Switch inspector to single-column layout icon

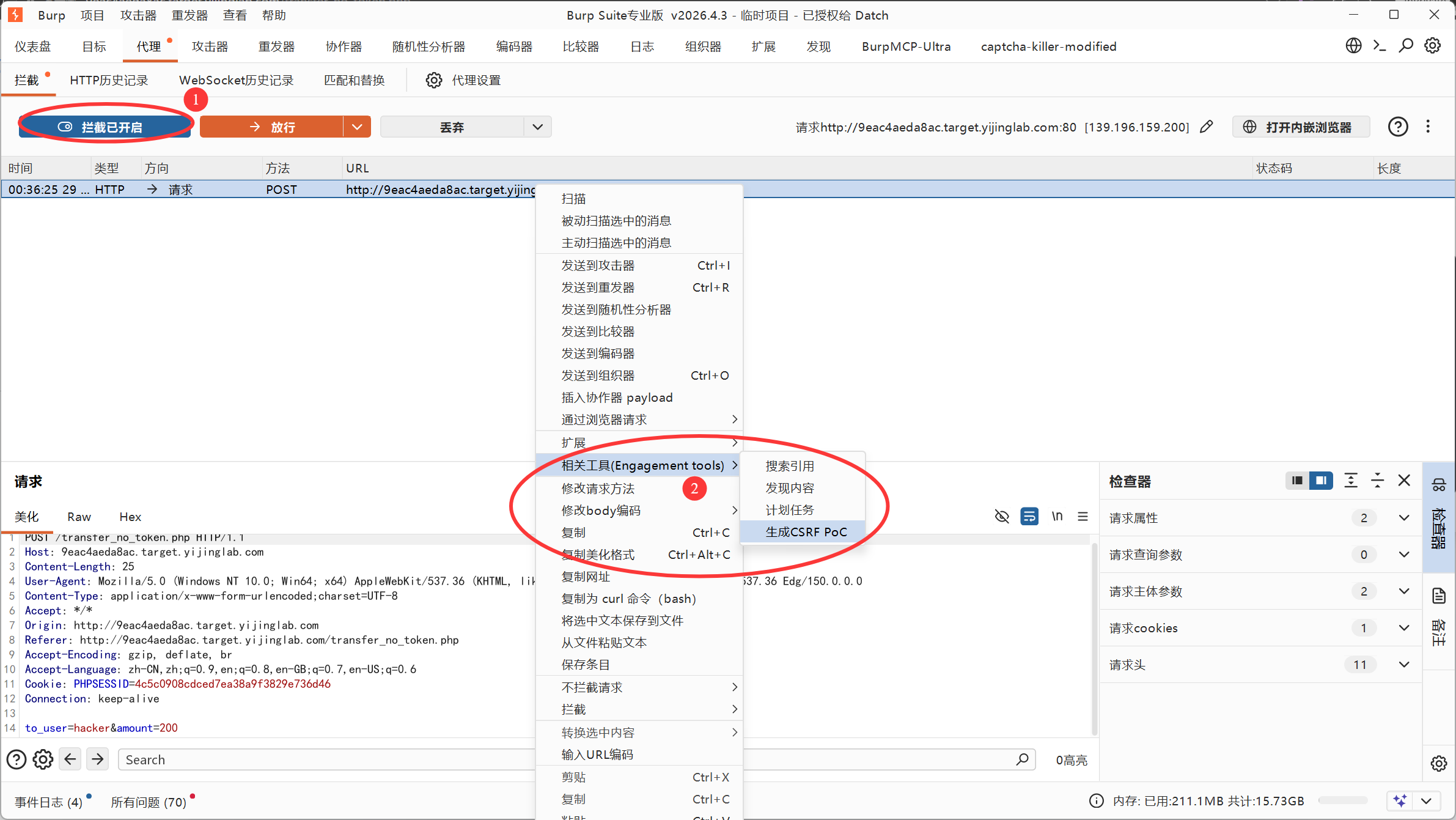point(1297,481)
